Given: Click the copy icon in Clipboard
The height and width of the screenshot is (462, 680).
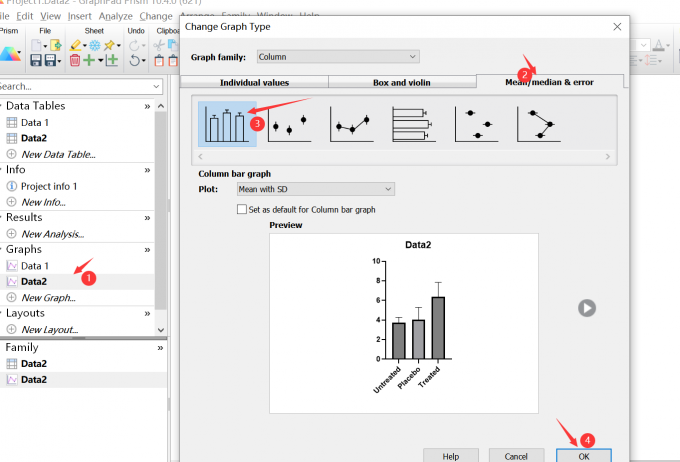Looking at the screenshot, I should pyautogui.click(x=173, y=45).
